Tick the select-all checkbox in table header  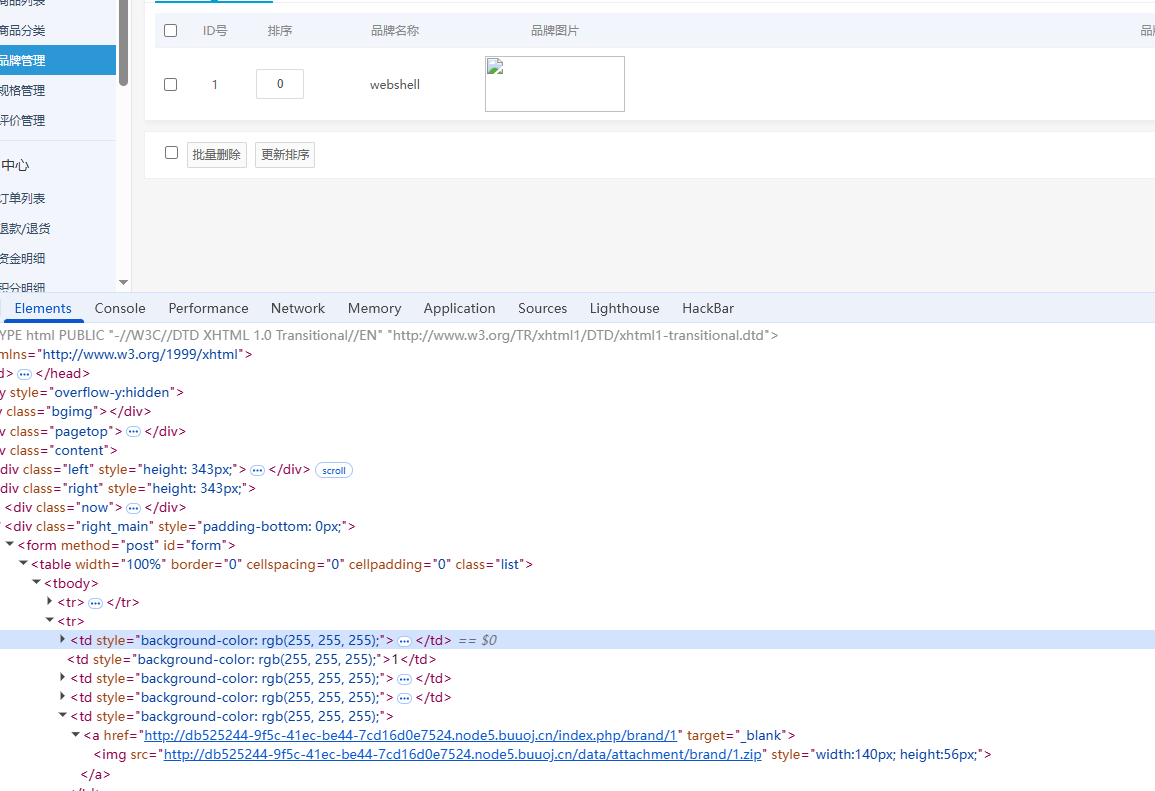click(170, 31)
